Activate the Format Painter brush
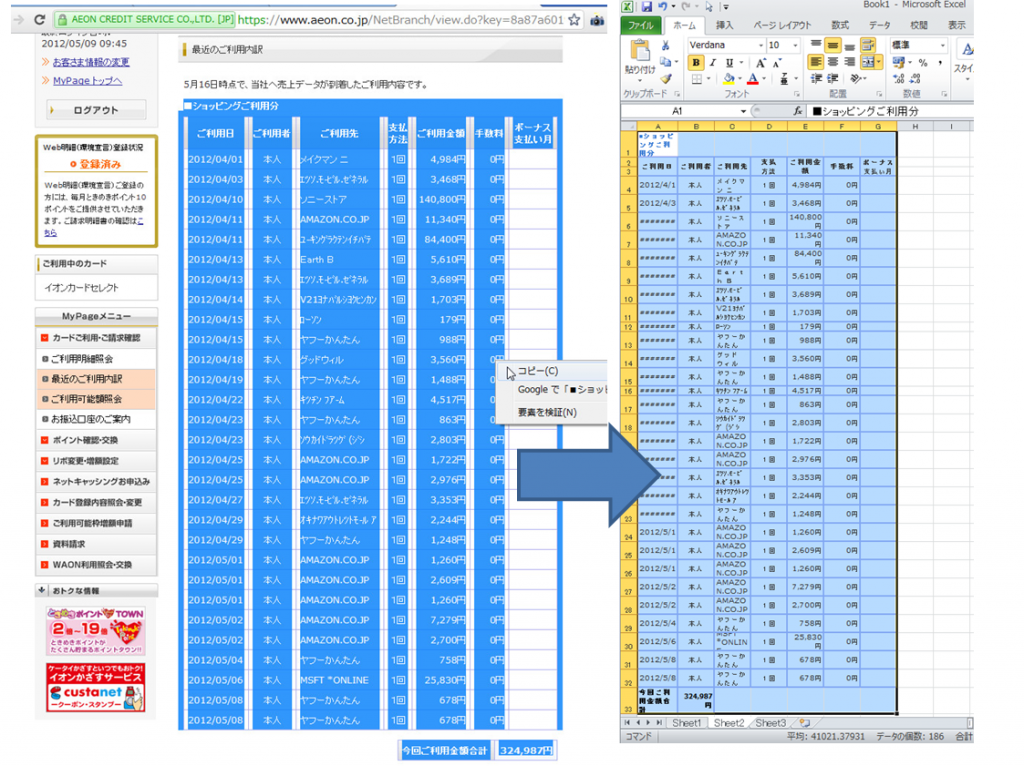Viewport: 1024px width, 766px height. pyautogui.click(x=665, y=78)
